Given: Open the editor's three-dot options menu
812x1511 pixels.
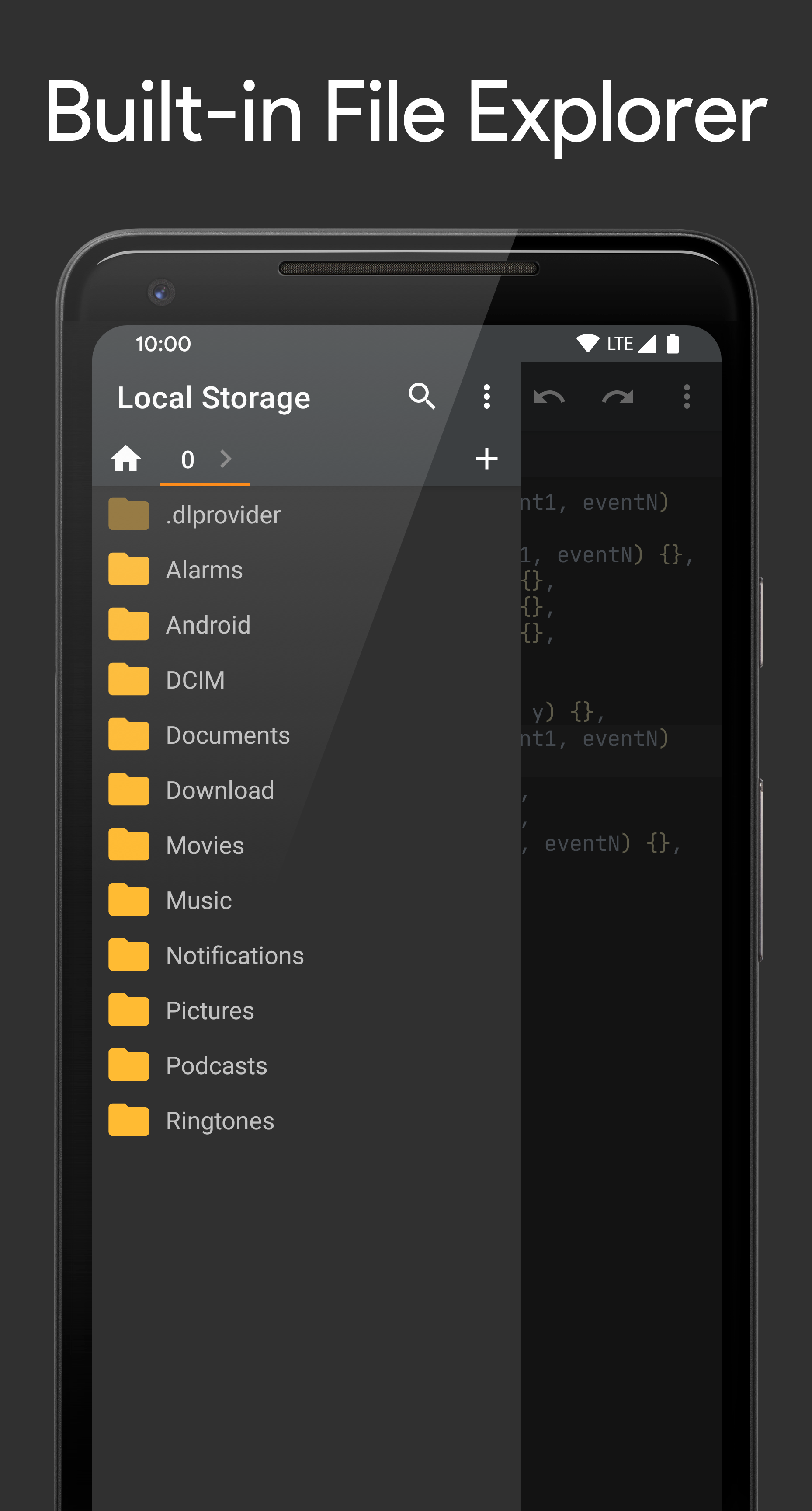Looking at the screenshot, I should [686, 397].
